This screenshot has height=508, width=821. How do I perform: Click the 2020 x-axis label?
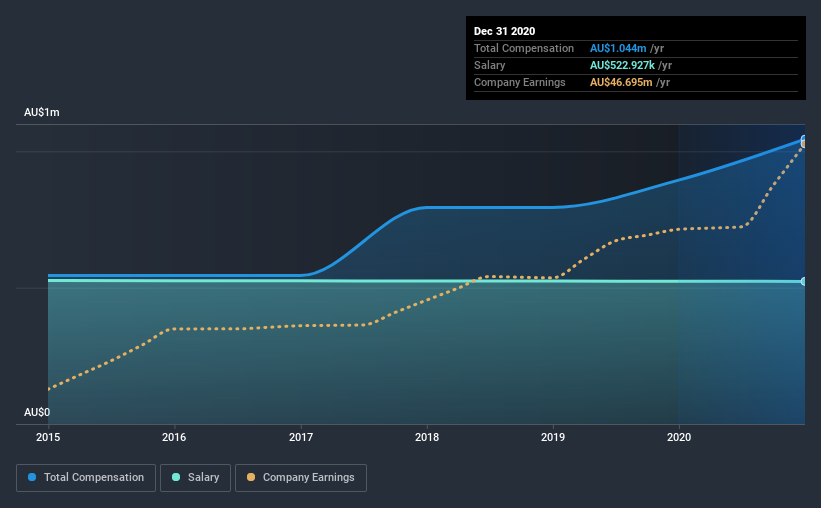(x=679, y=437)
